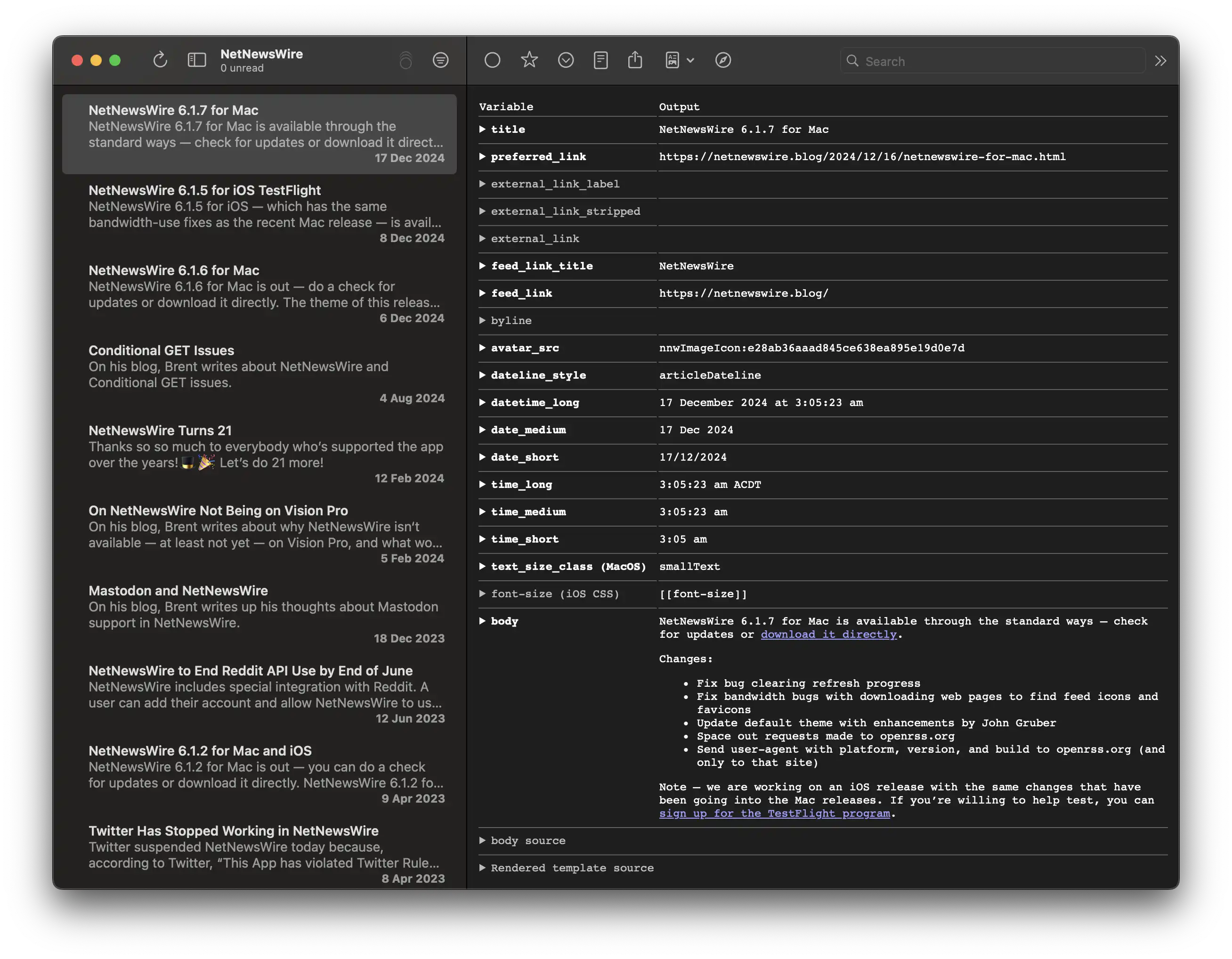Select article NetNewsWire 6.1.5 for iOS TestFlight
1232x959 pixels.
point(259,214)
